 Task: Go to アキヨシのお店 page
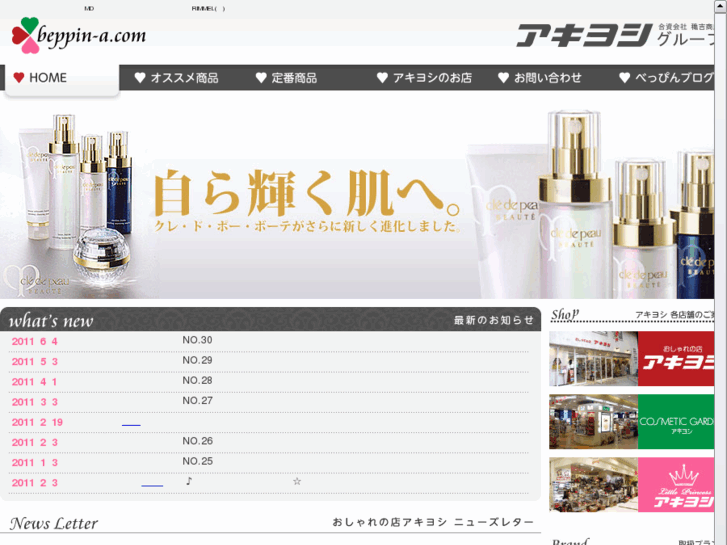pyautogui.click(x=424, y=78)
